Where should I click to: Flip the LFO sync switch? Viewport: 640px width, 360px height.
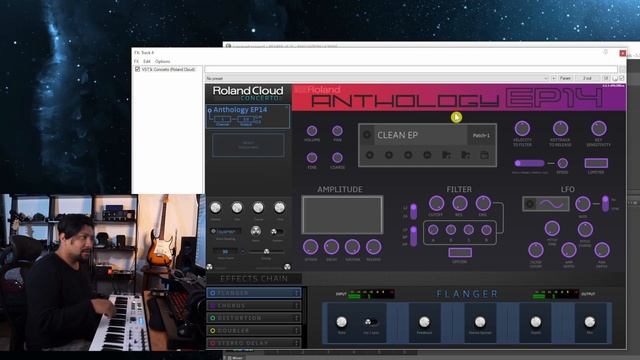605,204
